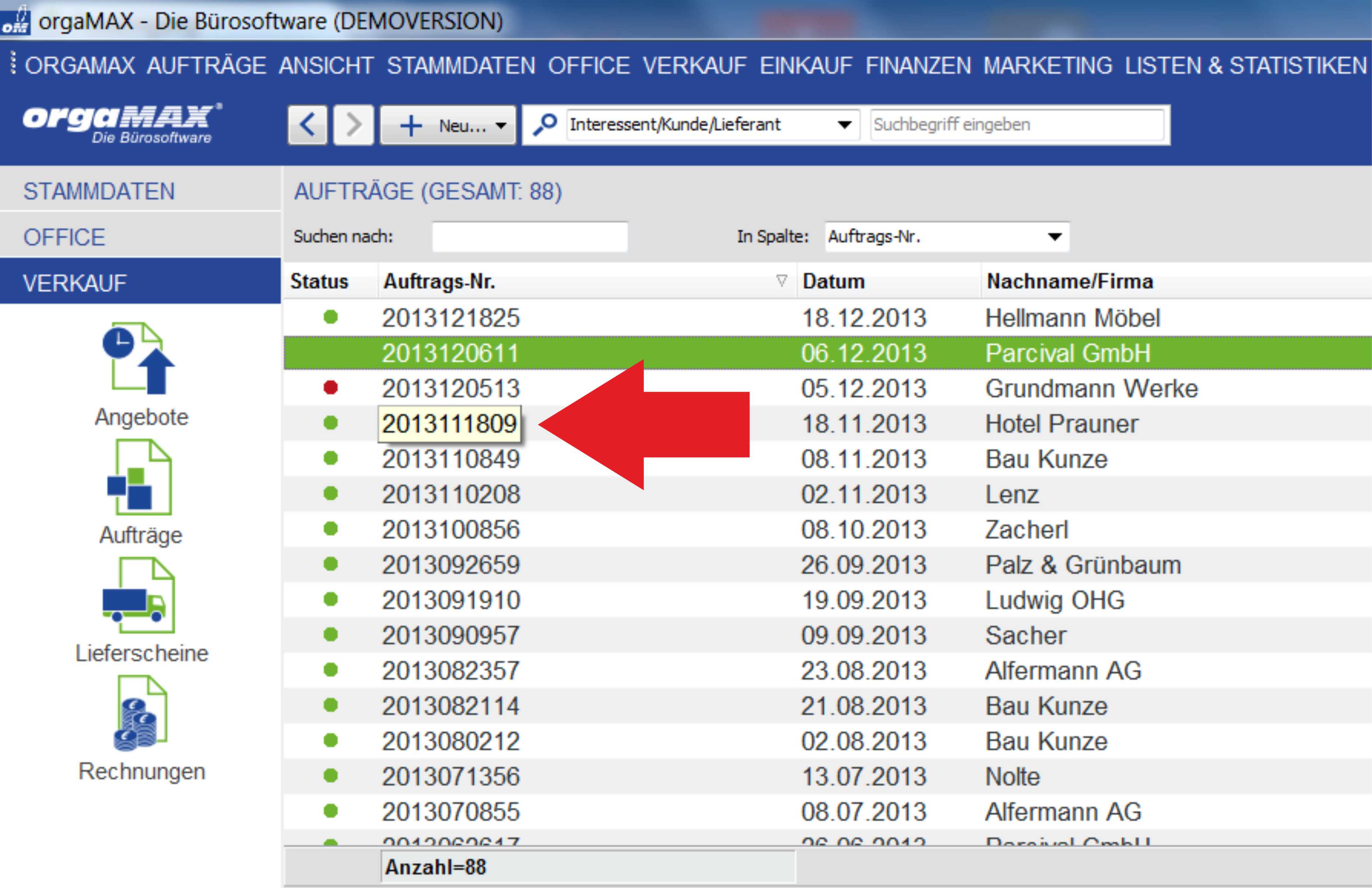Select order number 2013110208
Screen dimensions: 1372x888
click(451, 494)
